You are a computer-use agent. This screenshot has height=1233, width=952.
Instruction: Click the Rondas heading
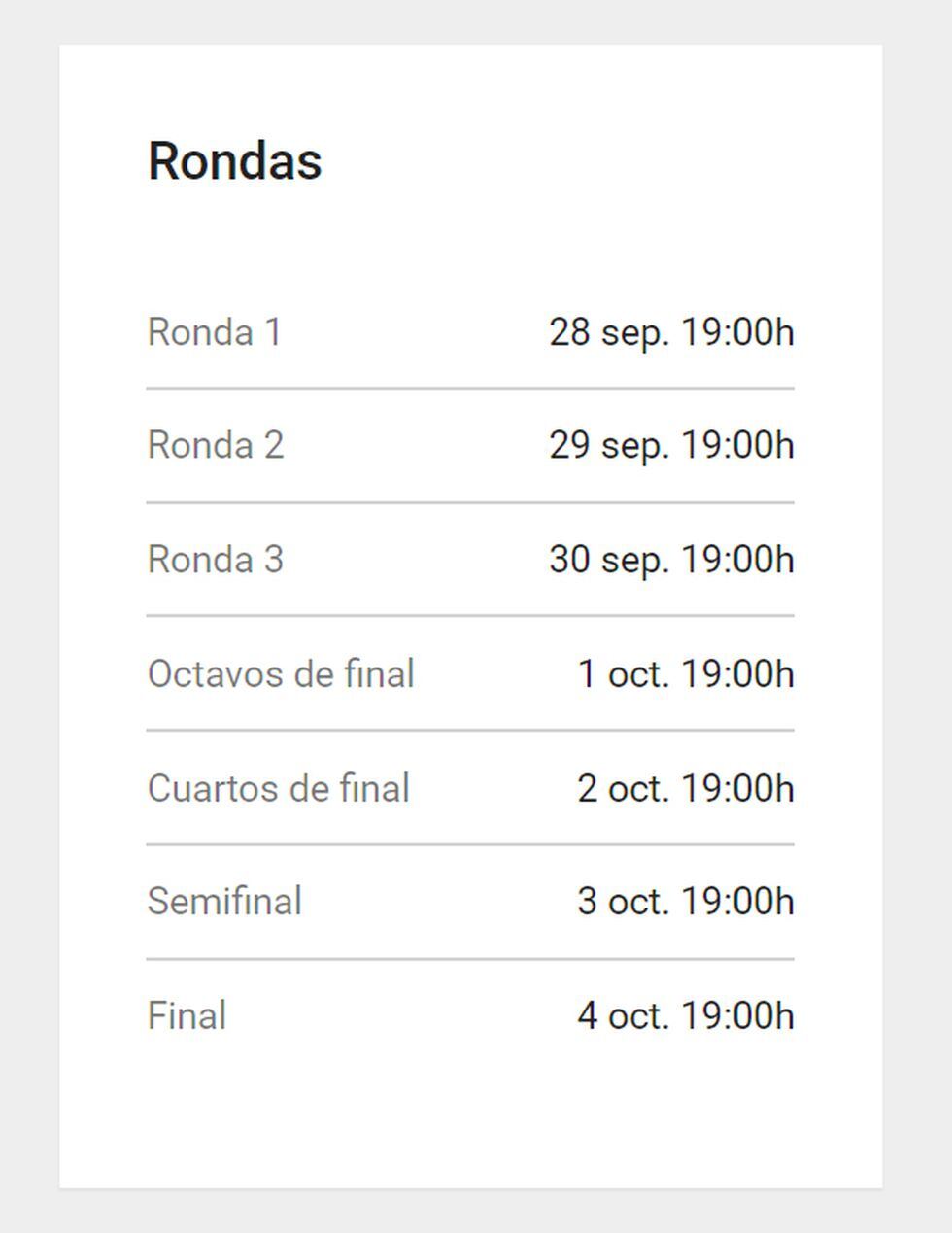(x=234, y=161)
